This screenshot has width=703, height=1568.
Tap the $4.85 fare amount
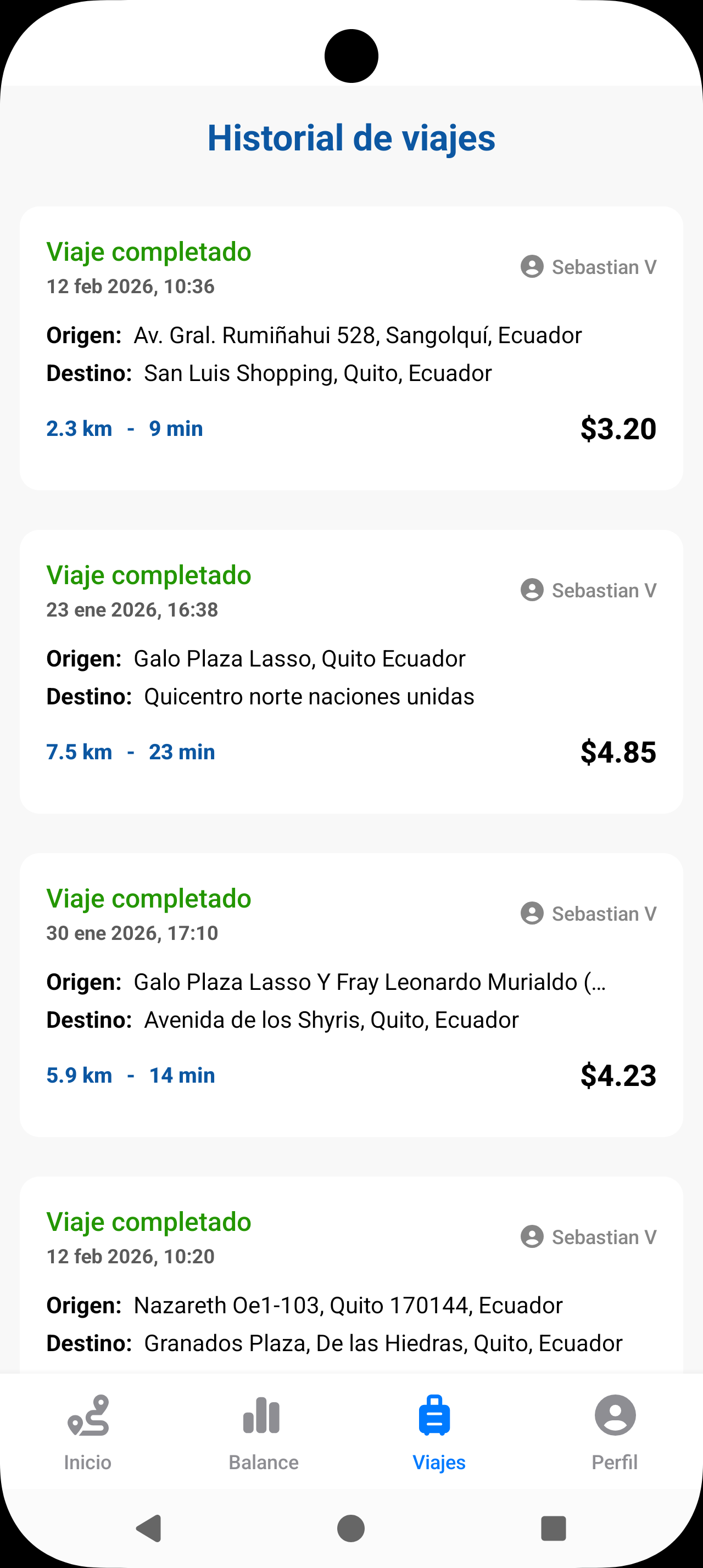tap(618, 752)
